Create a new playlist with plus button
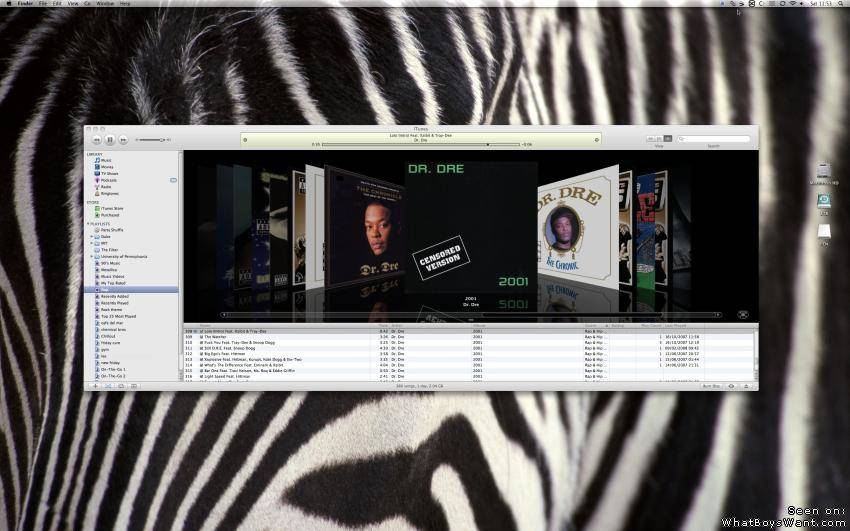This screenshot has height=531, width=850. (95, 386)
